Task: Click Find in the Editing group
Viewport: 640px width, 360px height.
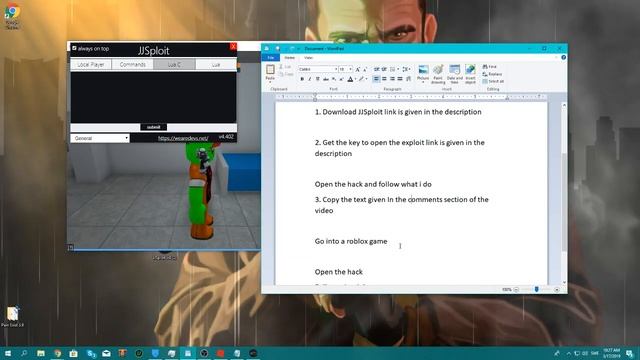Action: [490, 67]
